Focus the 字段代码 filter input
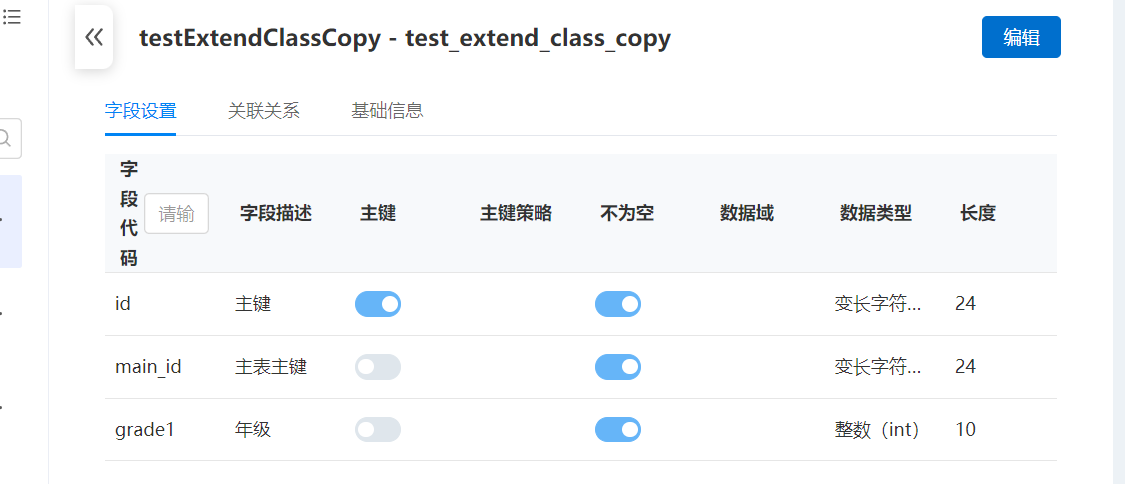 (177, 213)
